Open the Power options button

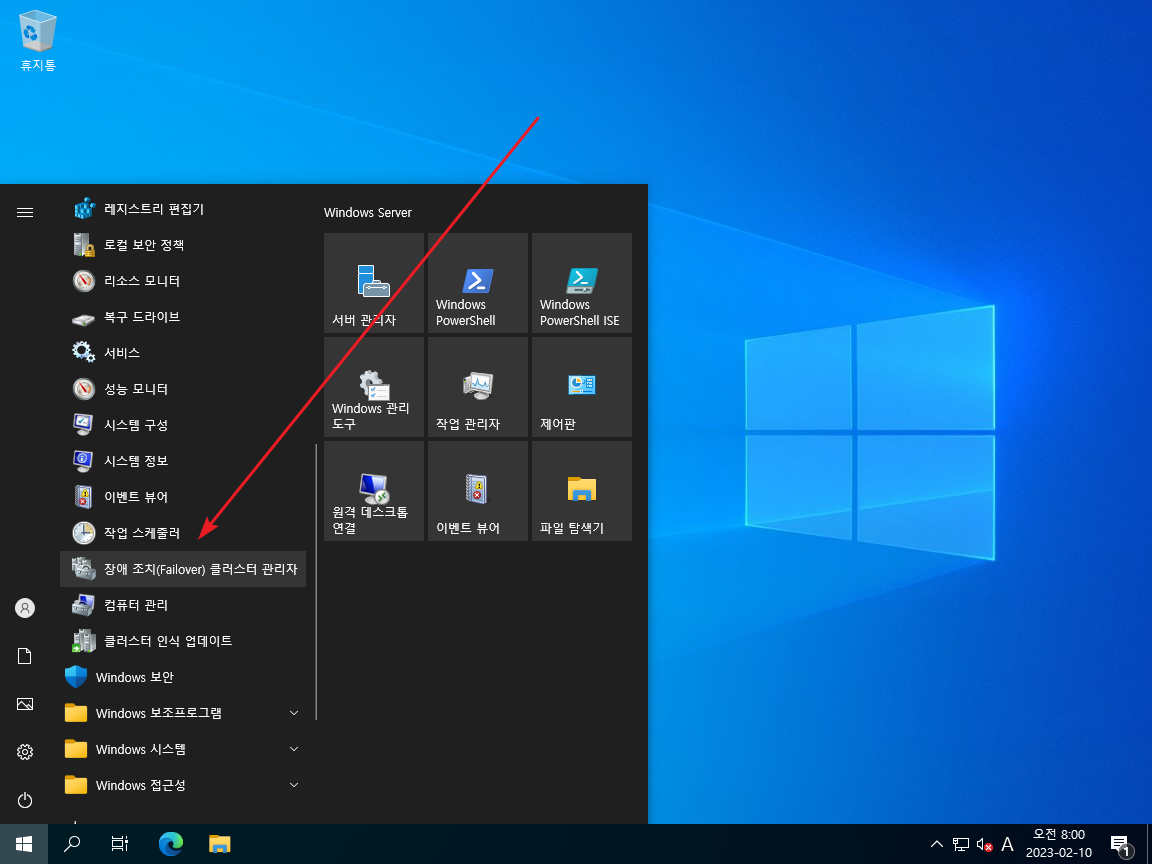(x=25, y=799)
